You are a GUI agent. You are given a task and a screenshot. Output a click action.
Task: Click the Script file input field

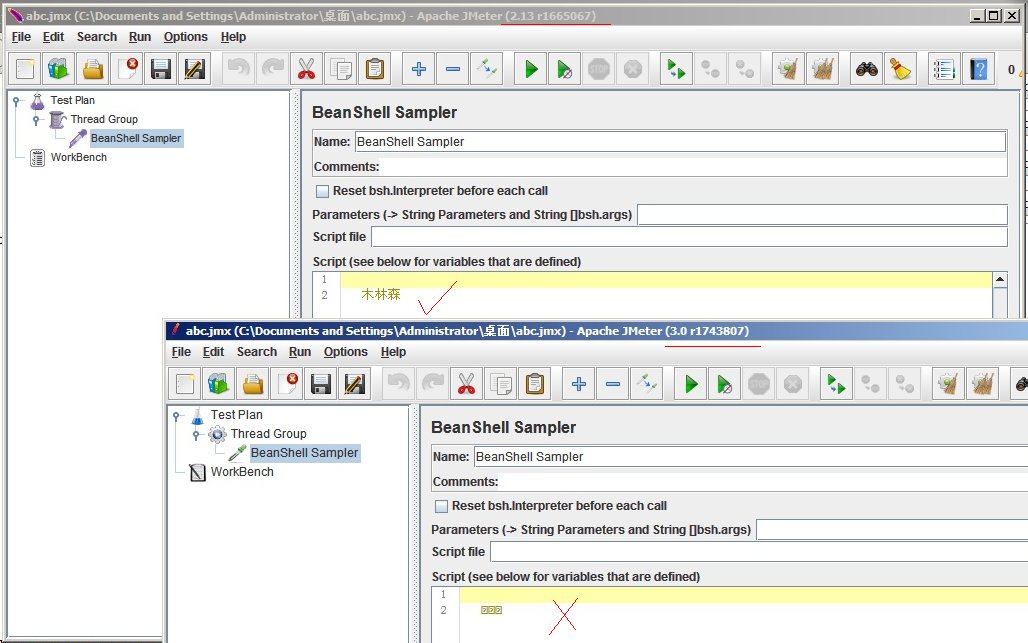coord(690,236)
